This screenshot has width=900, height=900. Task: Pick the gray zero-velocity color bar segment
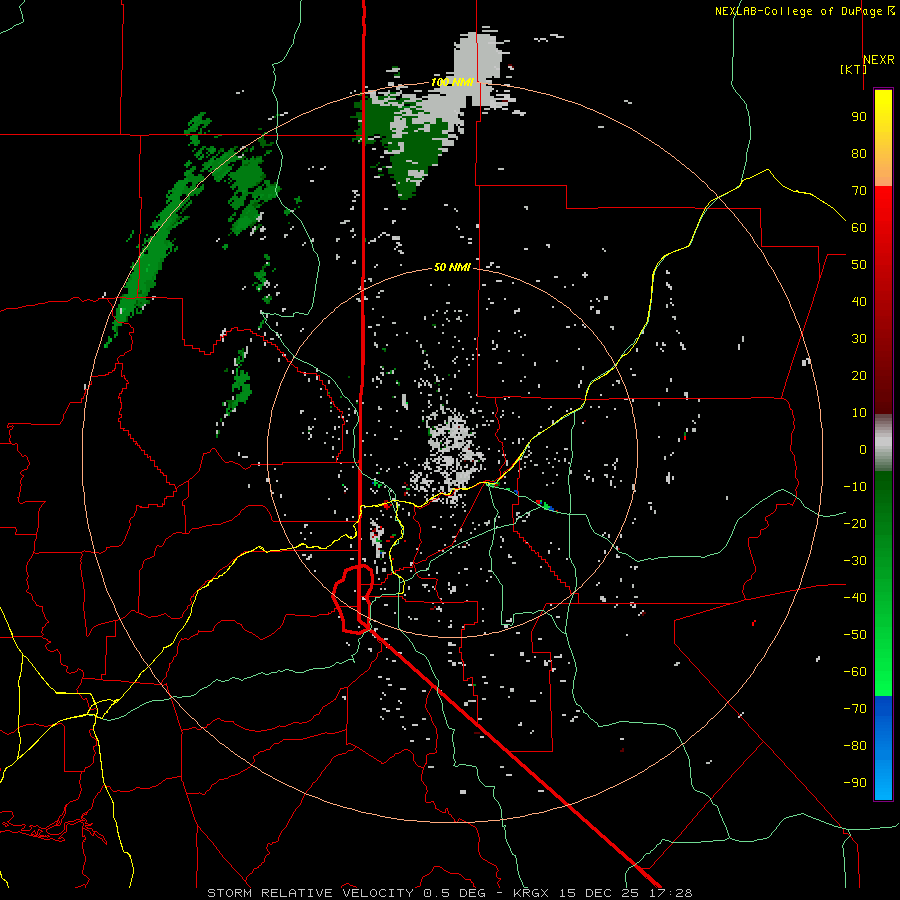[x=883, y=442]
